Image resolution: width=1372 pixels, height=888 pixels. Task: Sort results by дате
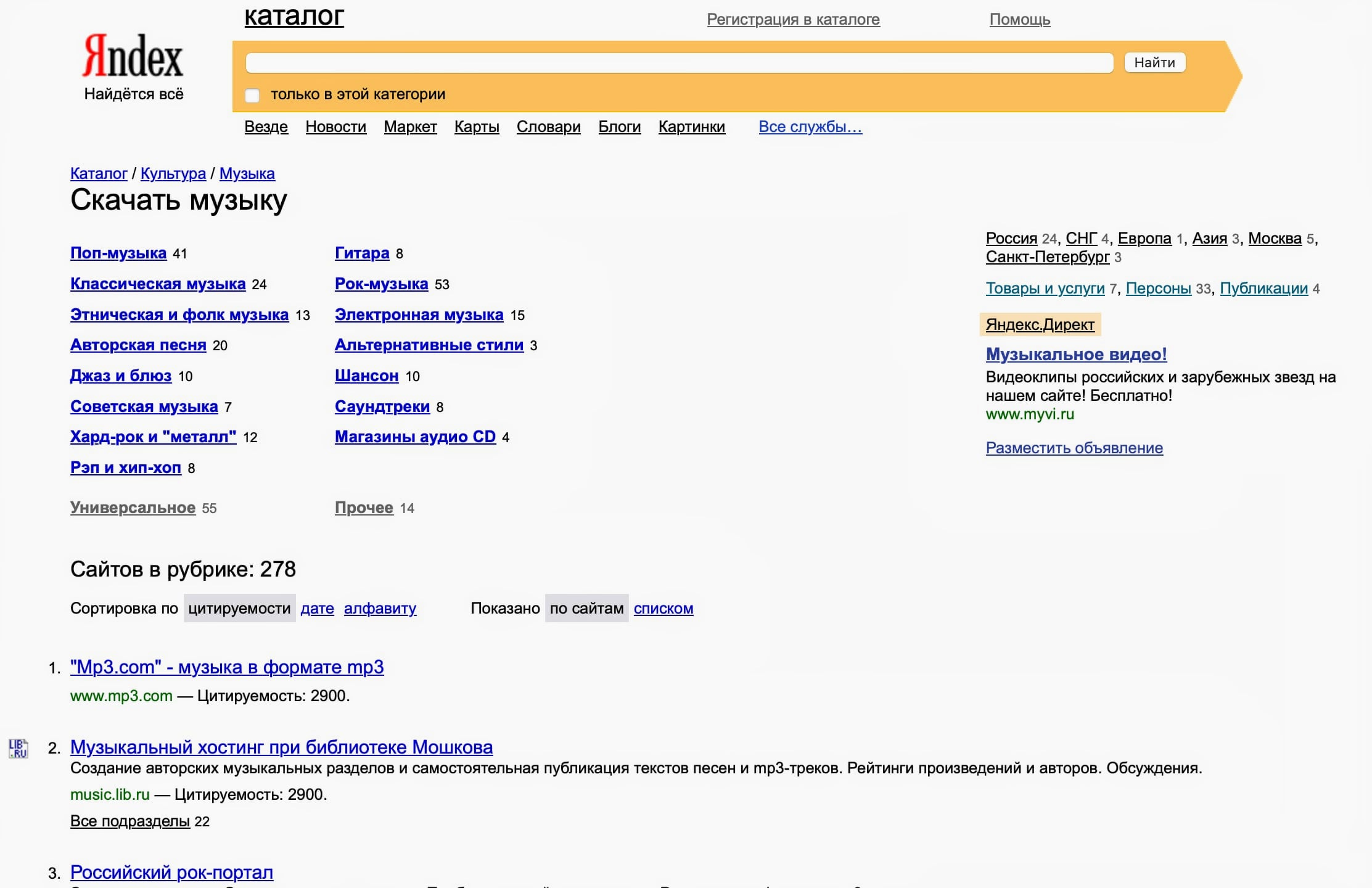click(x=318, y=609)
